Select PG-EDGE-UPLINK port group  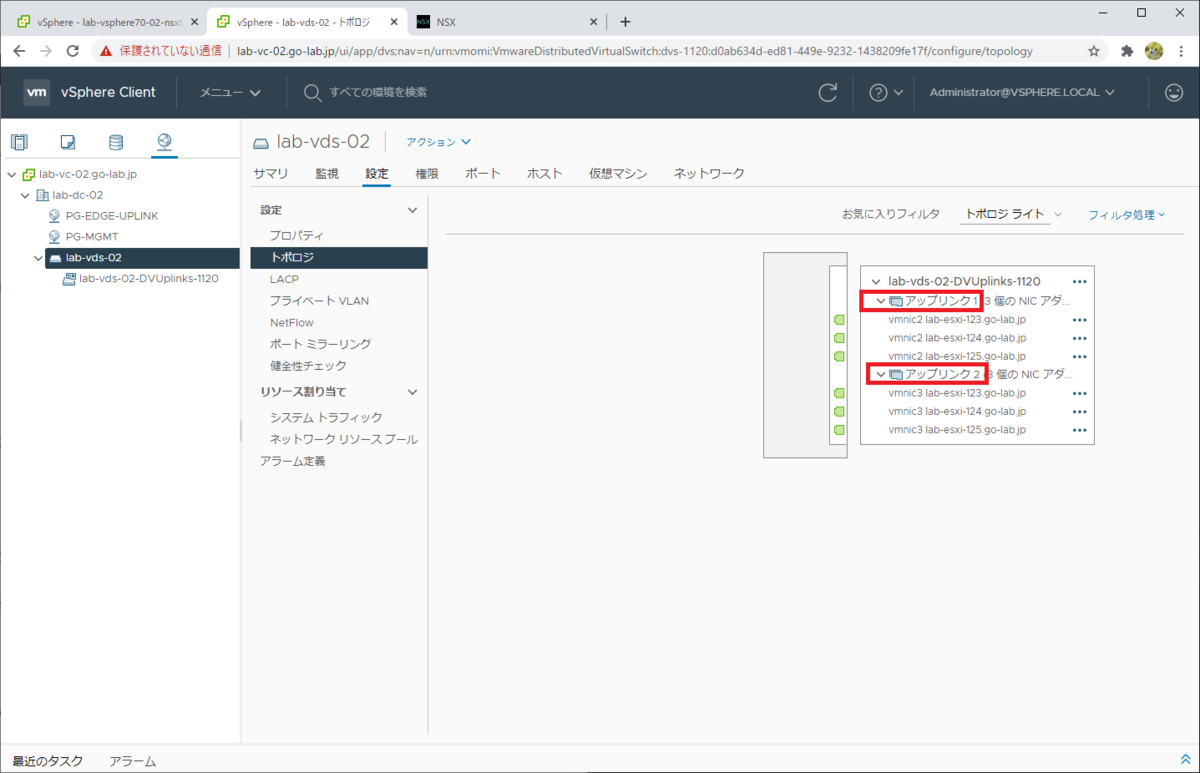pyautogui.click(x=111, y=216)
